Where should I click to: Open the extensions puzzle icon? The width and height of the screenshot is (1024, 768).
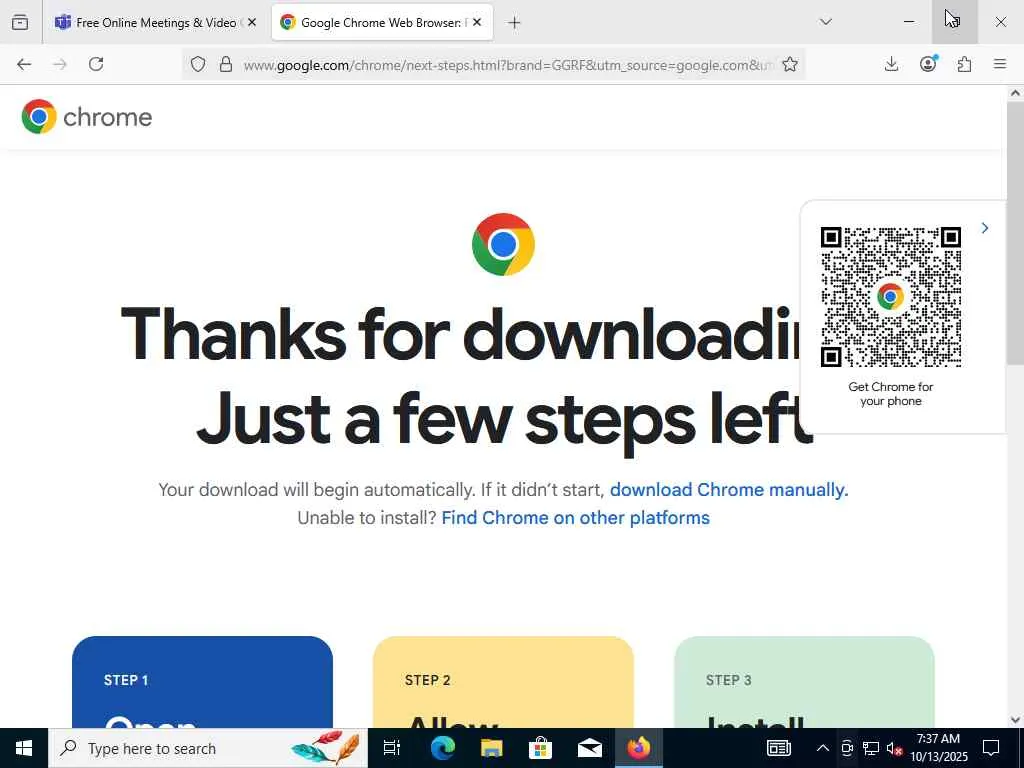click(x=964, y=64)
